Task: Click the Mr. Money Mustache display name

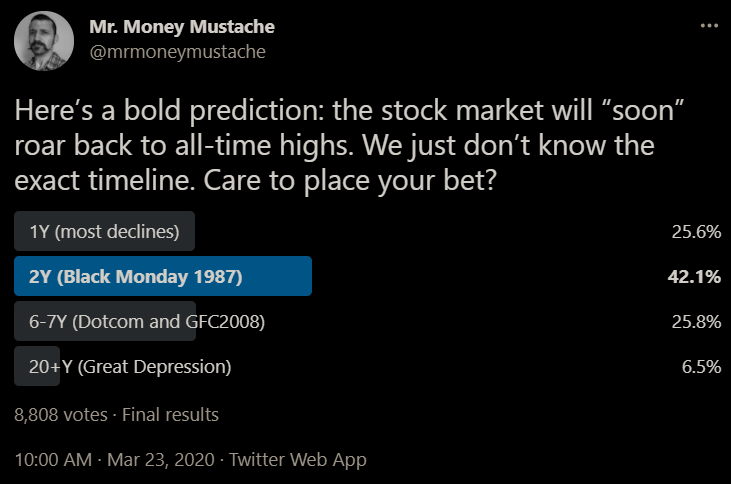Action: pyautogui.click(x=181, y=27)
